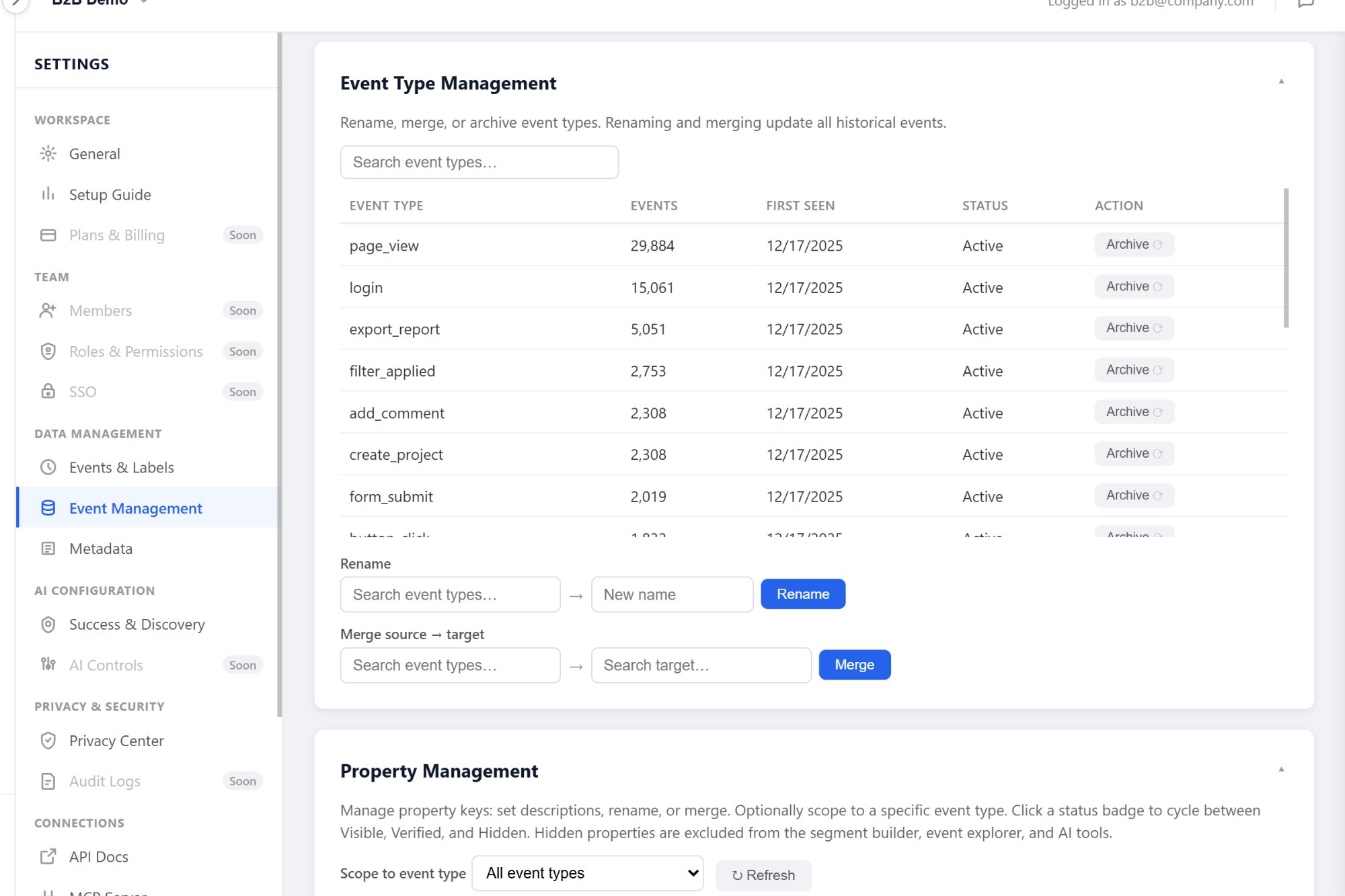1345x896 pixels.
Task: Select the SSO padlock icon
Action: [x=48, y=391]
